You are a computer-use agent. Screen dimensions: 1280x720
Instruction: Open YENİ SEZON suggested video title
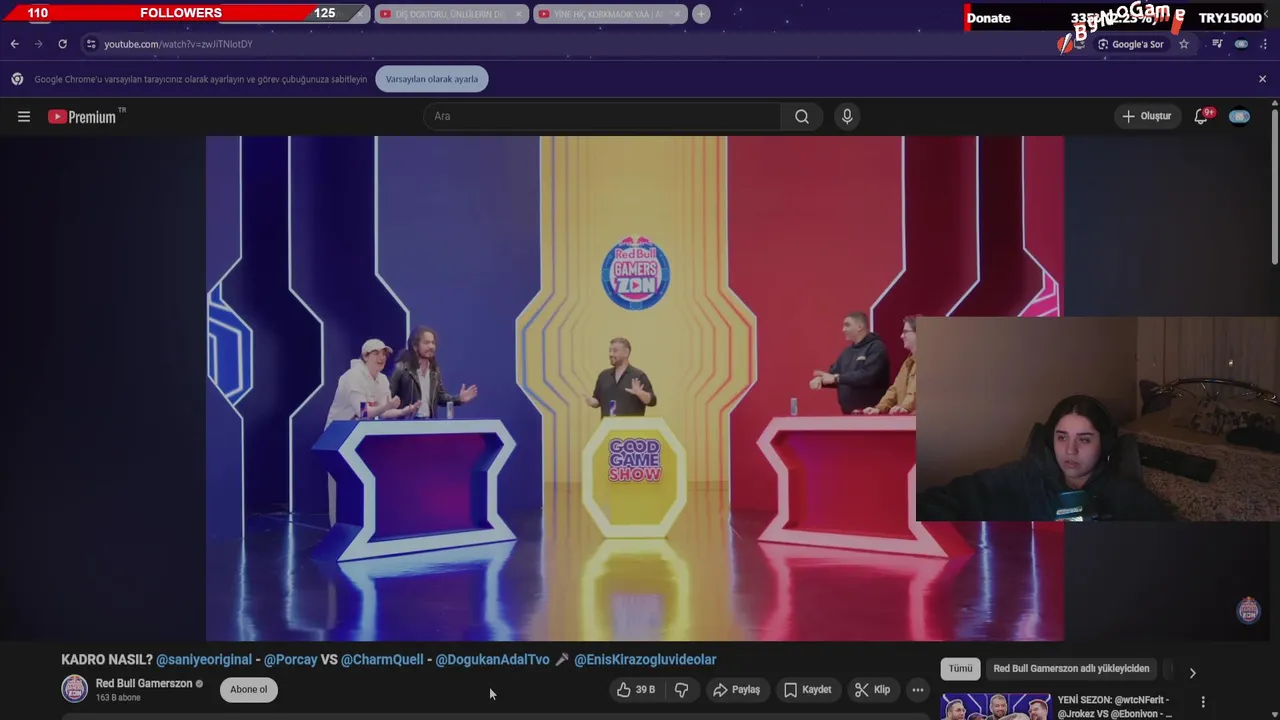pos(1115,707)
